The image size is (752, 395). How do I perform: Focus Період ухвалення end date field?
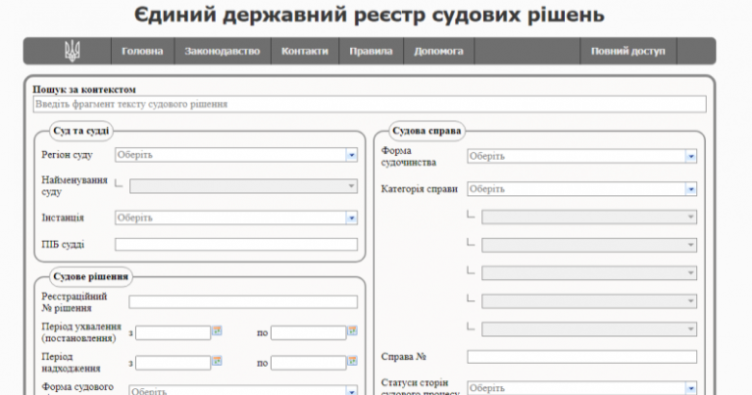[x=308, y=333]
